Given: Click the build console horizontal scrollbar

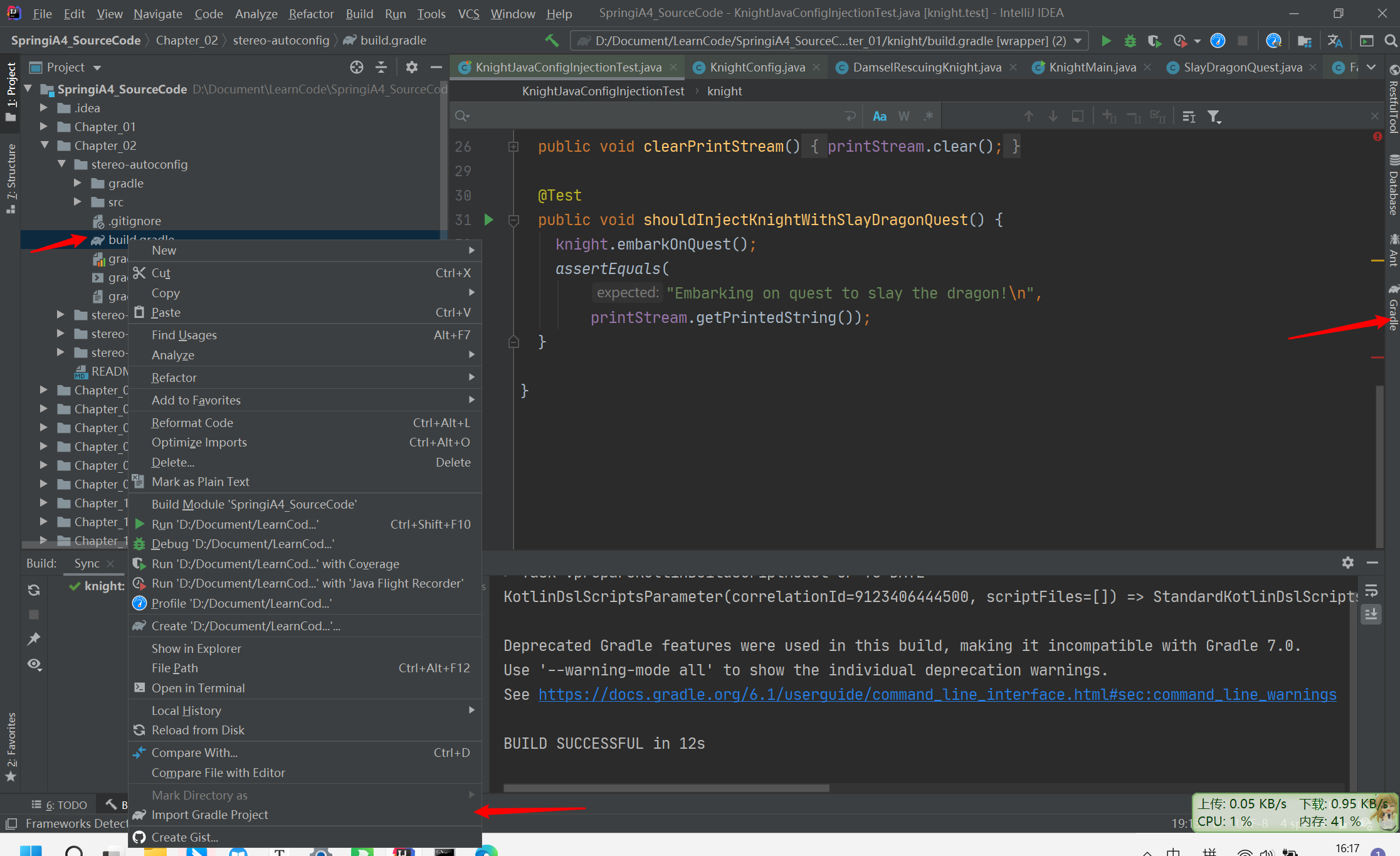Looking at the screenshot, I should coord(666,788).
